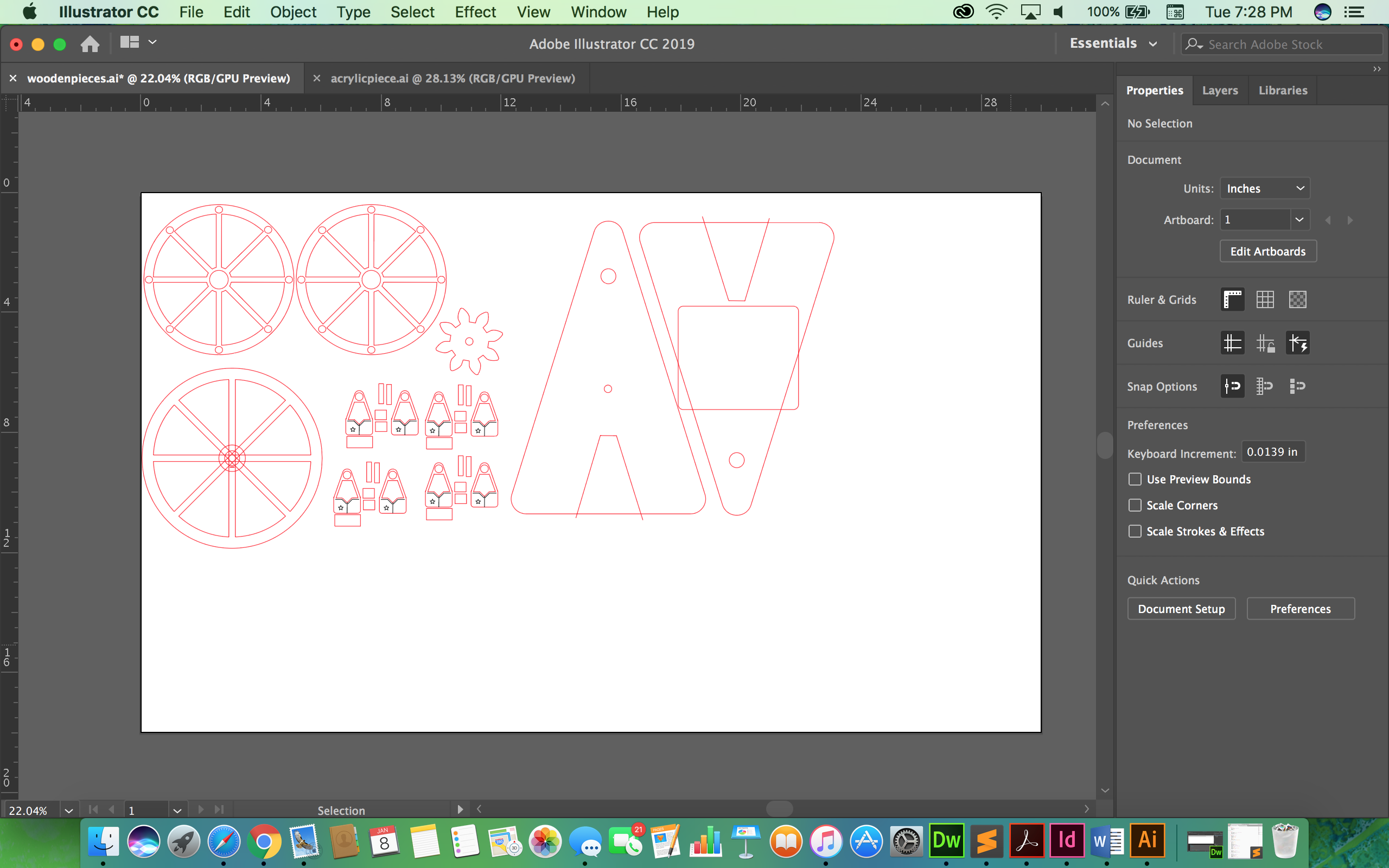Click the Edit Artboards button
Viewport: 1389px width, 868px height.
pyautogui.click(x=1268, y=251)
